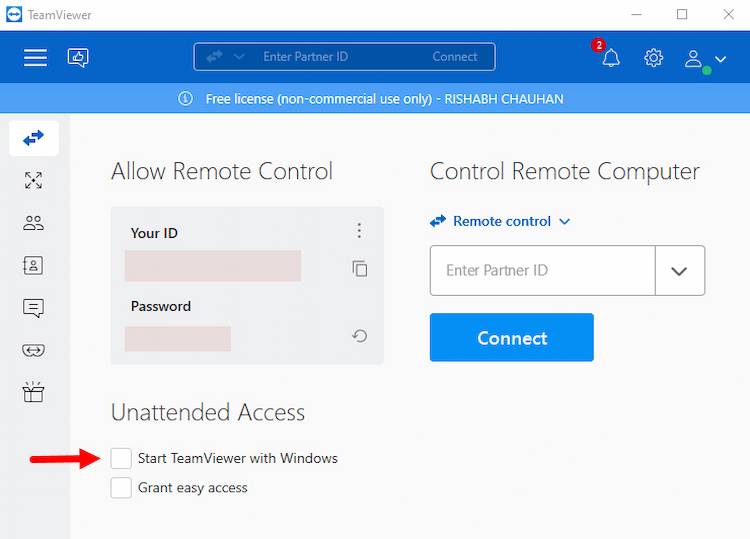
Task: Open the Chat sidebar section
Action: 34,308
